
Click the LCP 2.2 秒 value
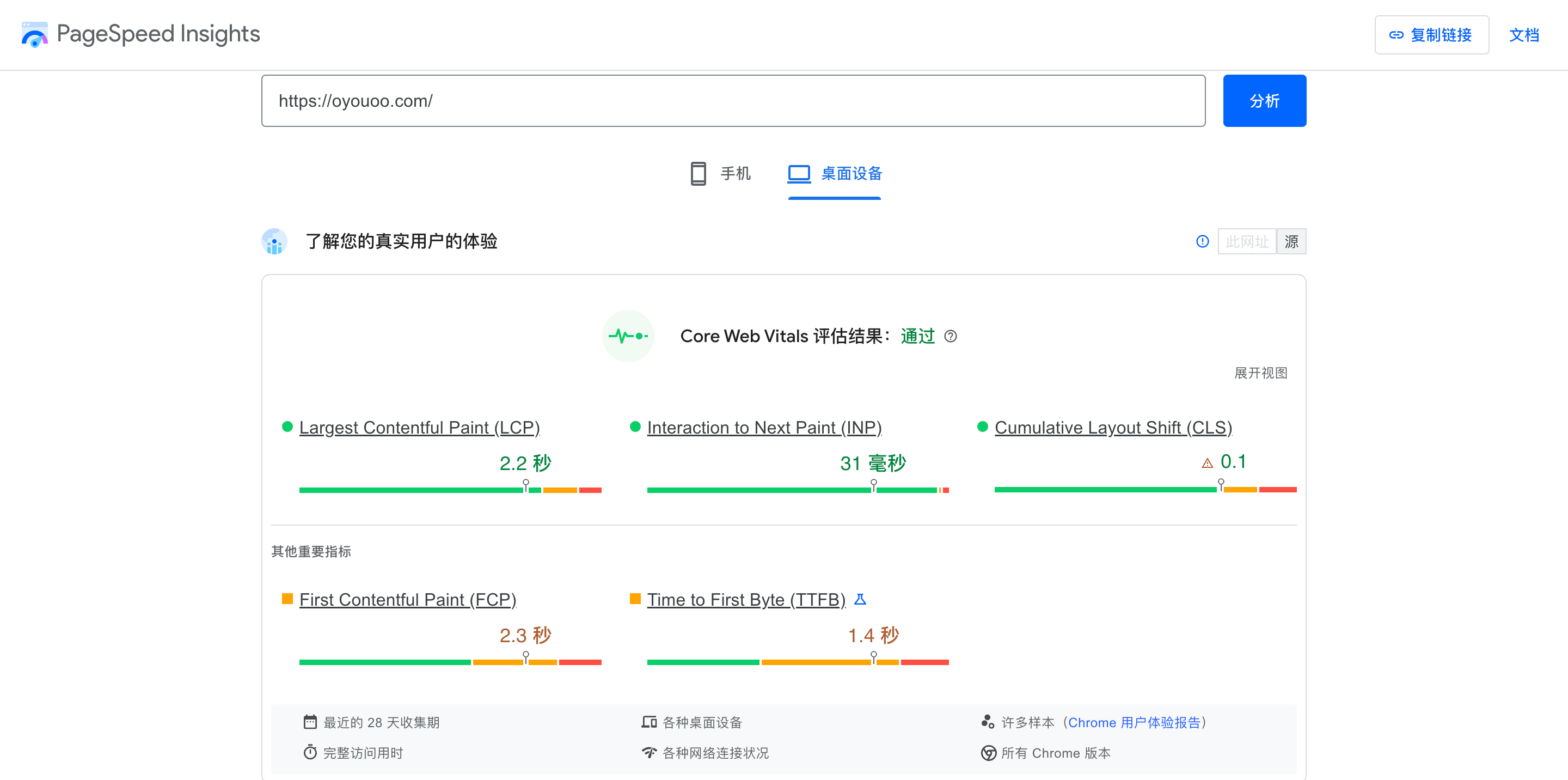click(x=525, y=464)
